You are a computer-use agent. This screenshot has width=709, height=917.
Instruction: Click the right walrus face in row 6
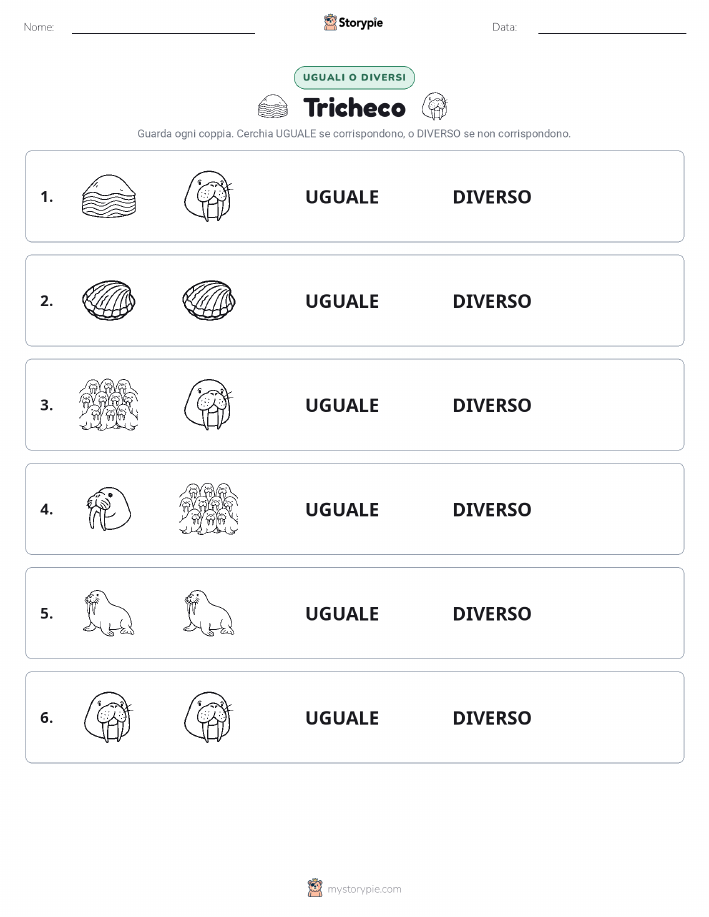coord(208,717)
